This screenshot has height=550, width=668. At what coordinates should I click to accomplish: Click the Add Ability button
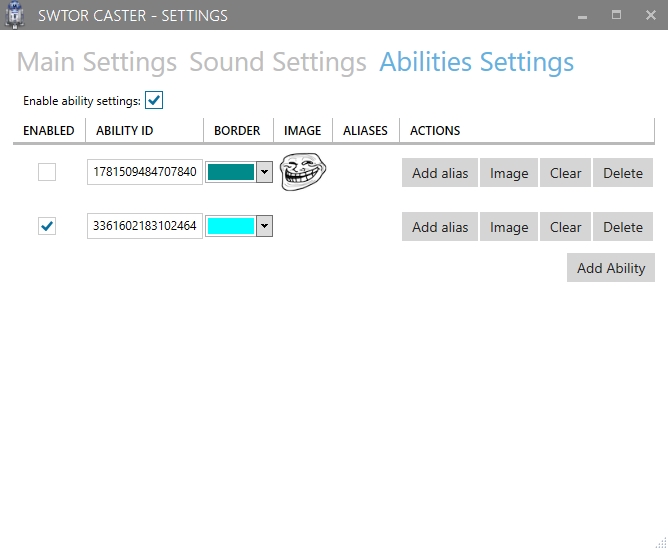pyautogui.click(x=611, y=268)
